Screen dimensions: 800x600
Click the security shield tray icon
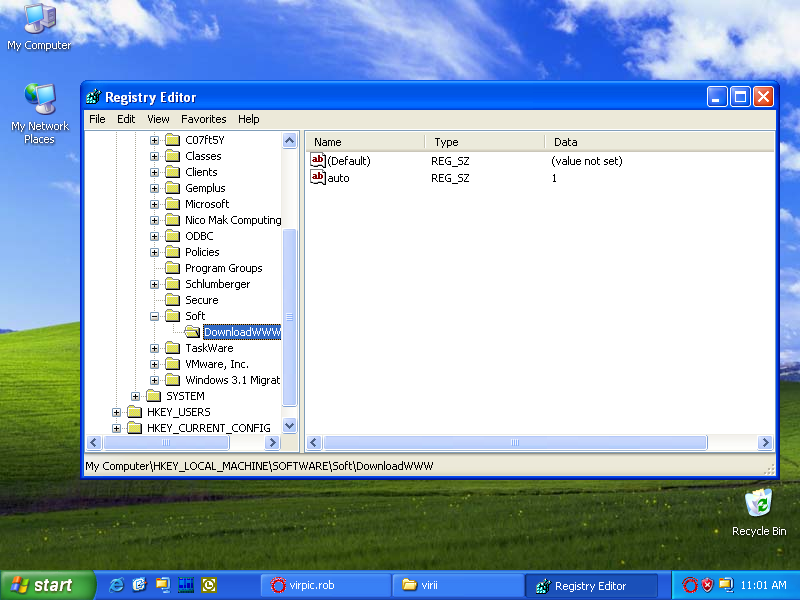pyautogui.click(x=708, y=585)
